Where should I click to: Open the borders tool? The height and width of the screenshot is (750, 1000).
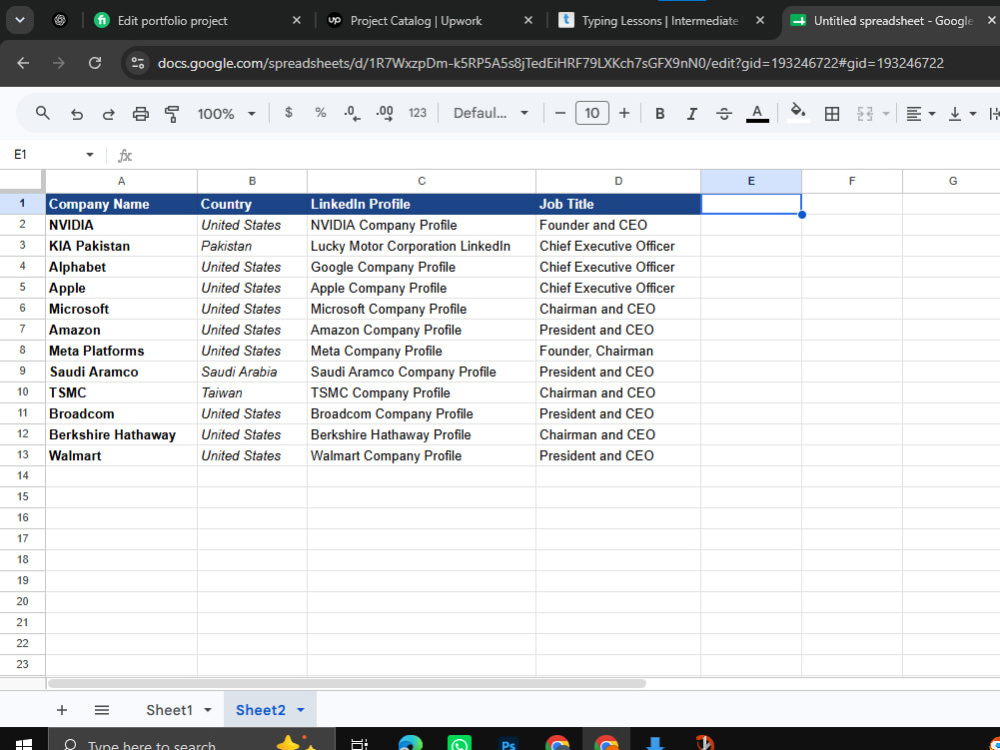832,114
